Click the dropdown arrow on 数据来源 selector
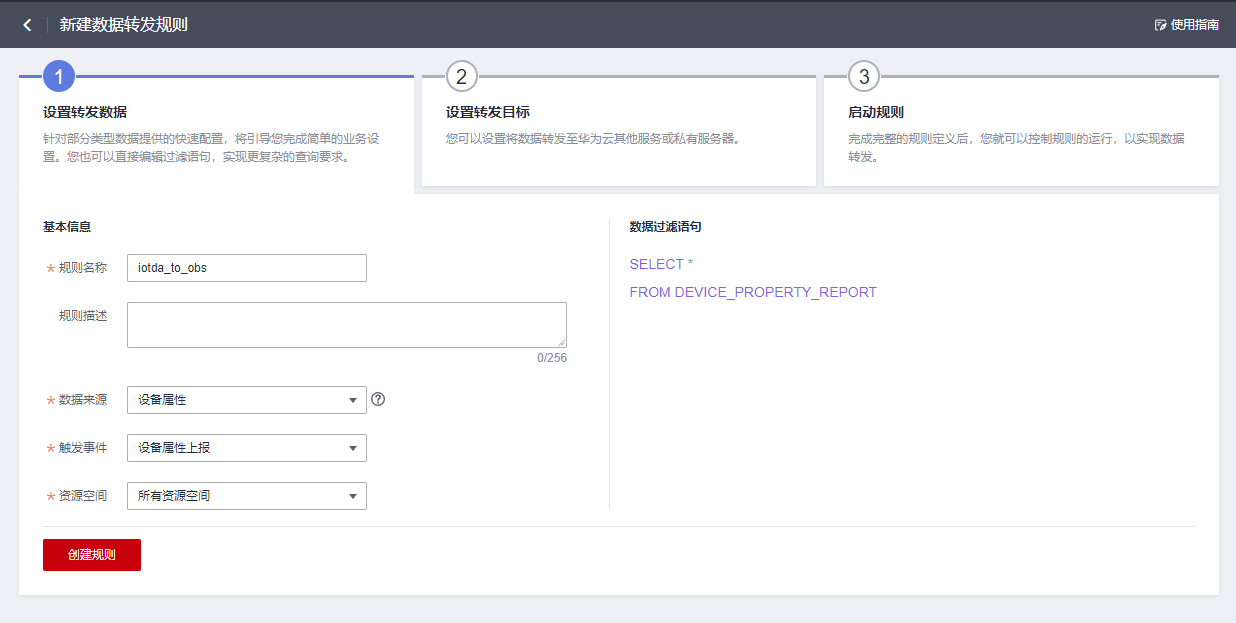The width and height of the screenshot is (1236, 623). point(355,399)
